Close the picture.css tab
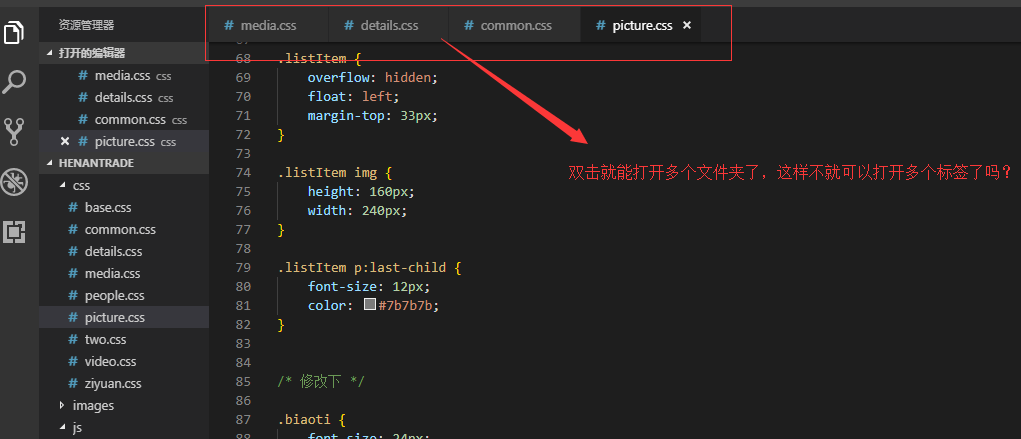This screenshot has width=1021, height=439. pyautogui.click(x=686, y=25)
